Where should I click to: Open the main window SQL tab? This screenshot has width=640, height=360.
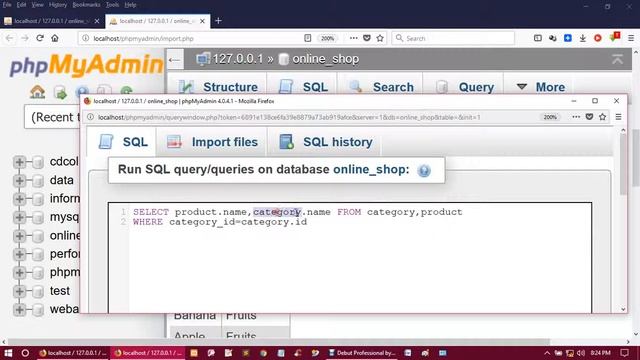[303, 87]
